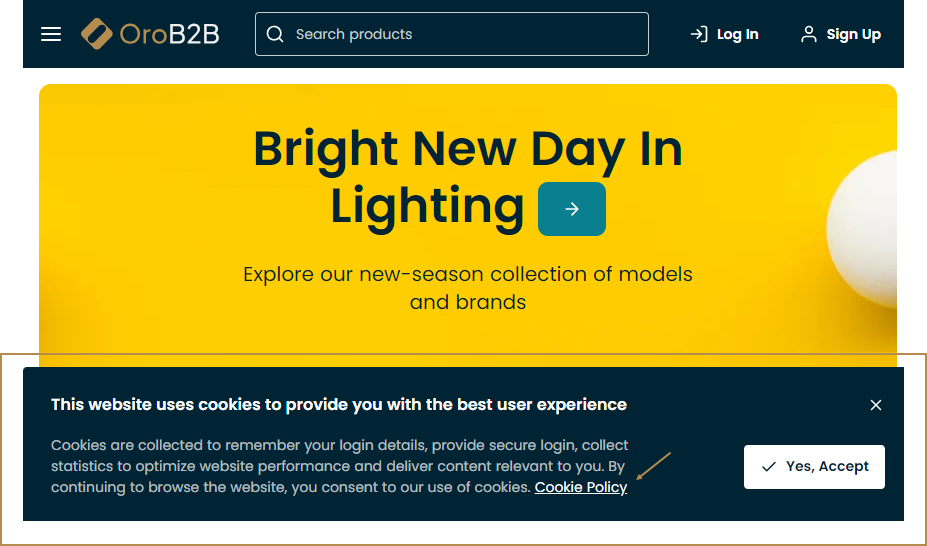The height and width of the screenshot is (546, 927).
Task: Focus the Search products field
Action: coord(460,34)
